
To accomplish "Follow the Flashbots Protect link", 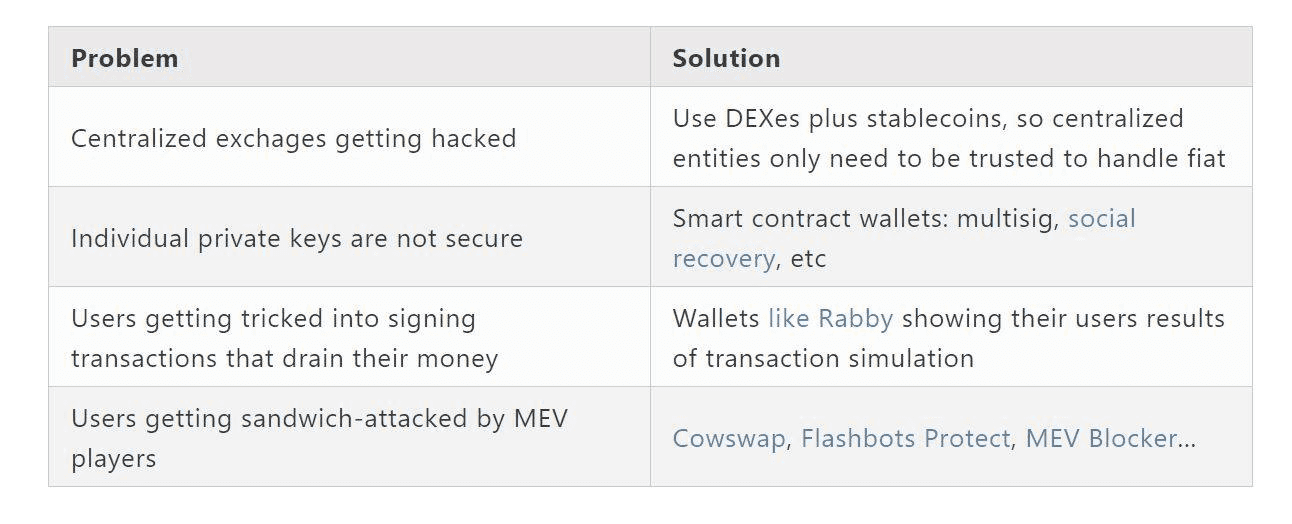I will [905, 438].
